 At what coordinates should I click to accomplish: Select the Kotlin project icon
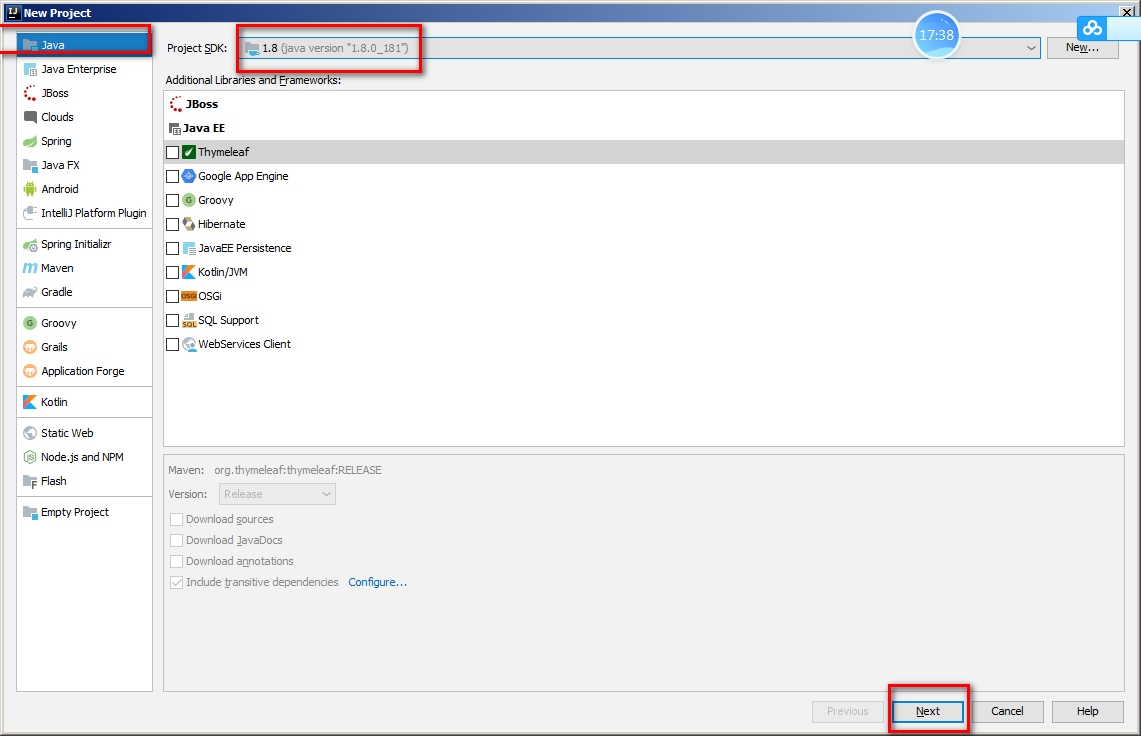pyautogui.click(x=30, y=402)
